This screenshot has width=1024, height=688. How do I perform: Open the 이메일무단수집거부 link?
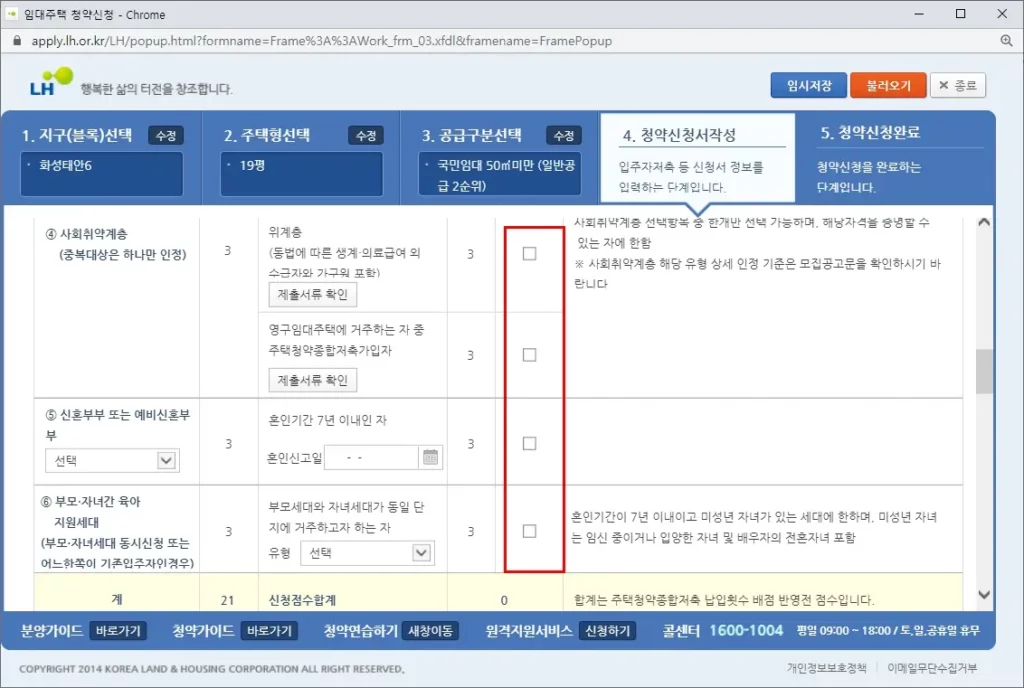tap(932, 667)
